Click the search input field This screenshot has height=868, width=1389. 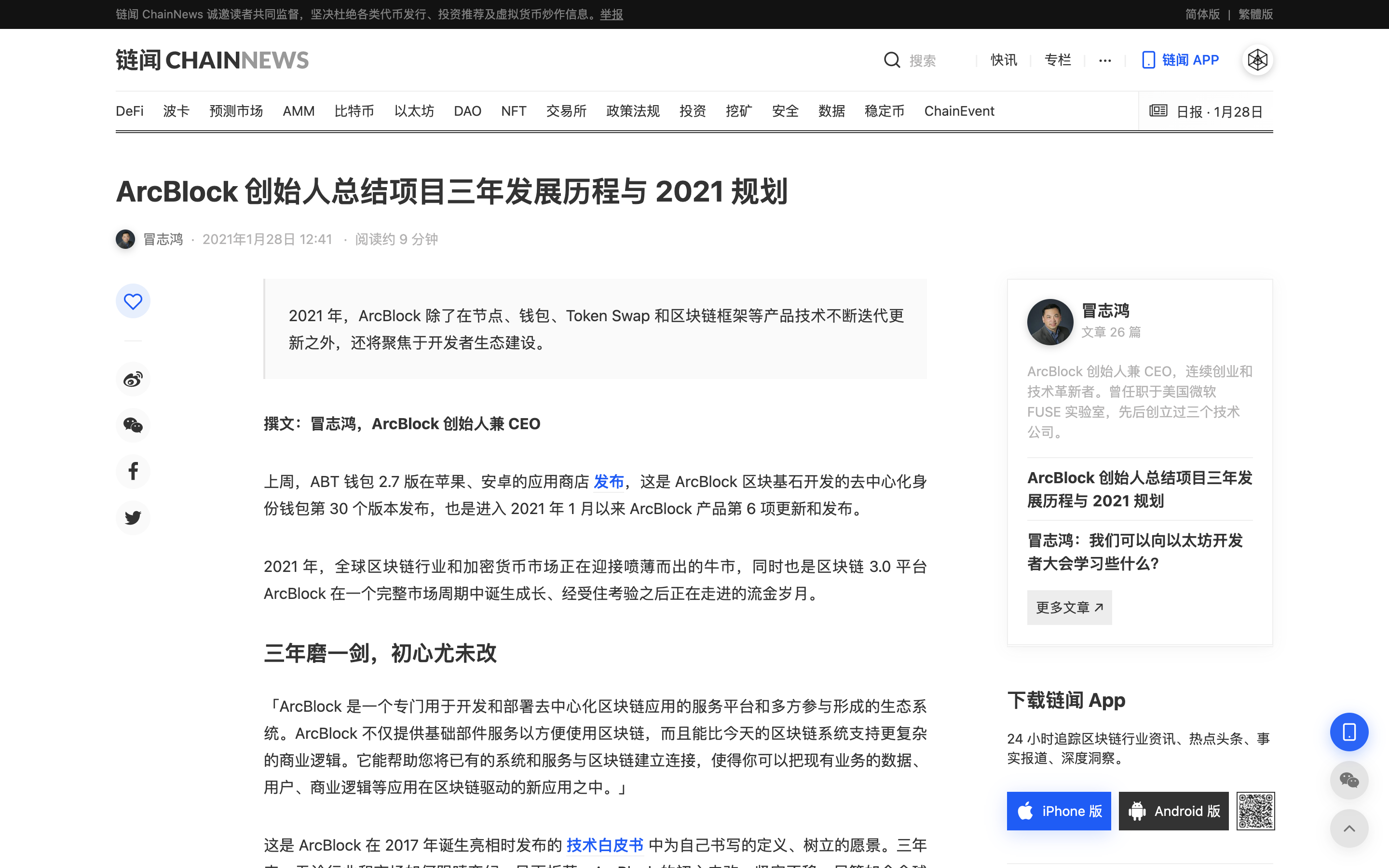[936, 60]
